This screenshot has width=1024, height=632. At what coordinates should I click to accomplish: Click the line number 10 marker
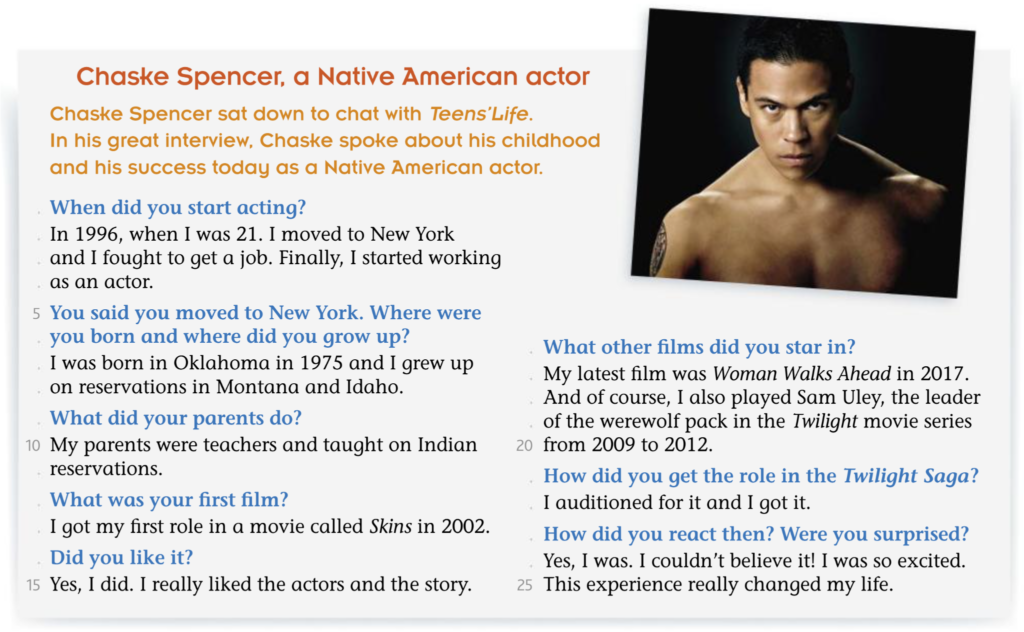tap(33, 445)
